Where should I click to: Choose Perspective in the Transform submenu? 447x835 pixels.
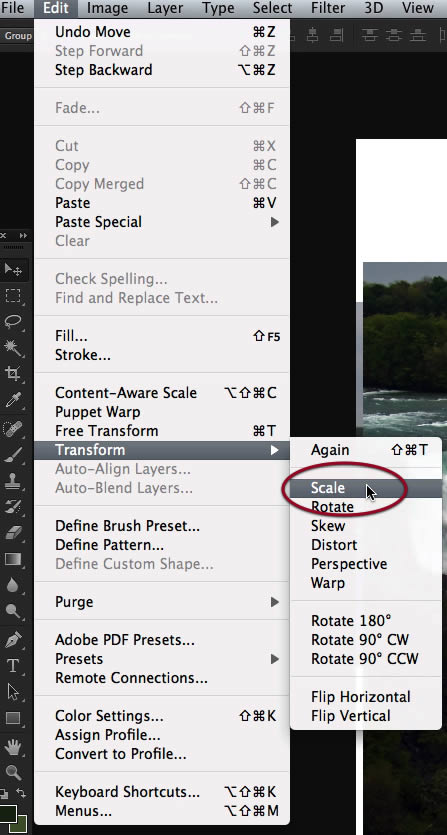click(x=366, y=564)
